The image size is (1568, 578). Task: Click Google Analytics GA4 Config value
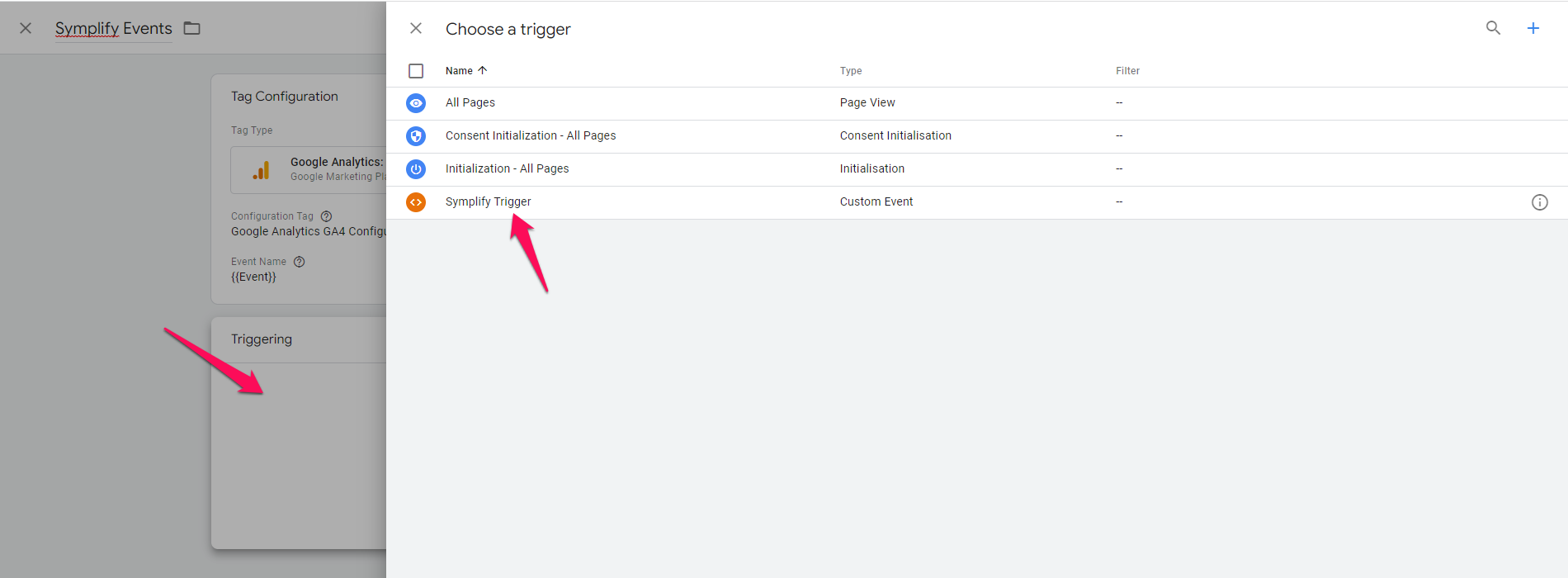[x=309, y=231]
